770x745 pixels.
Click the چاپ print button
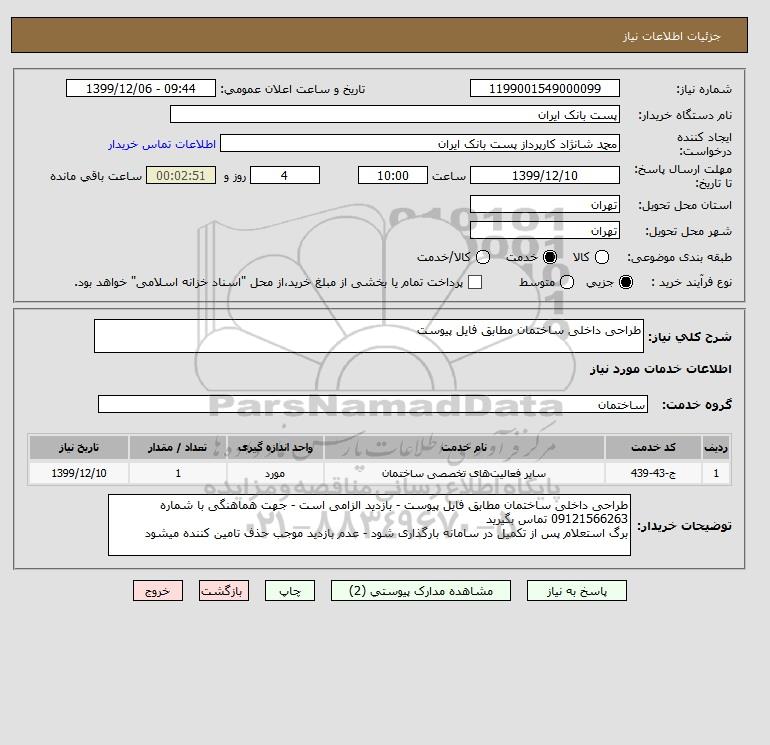(x=290, y=590)
